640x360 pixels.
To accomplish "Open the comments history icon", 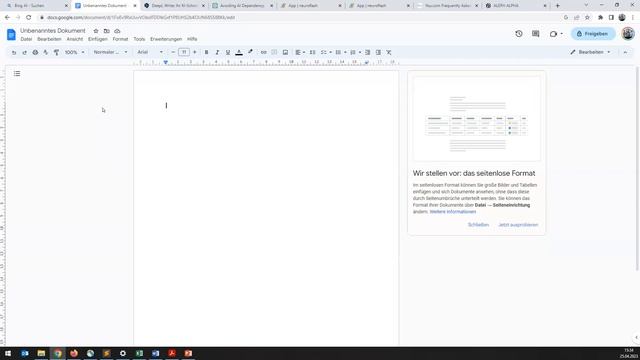I will click(x=536, y=34).
